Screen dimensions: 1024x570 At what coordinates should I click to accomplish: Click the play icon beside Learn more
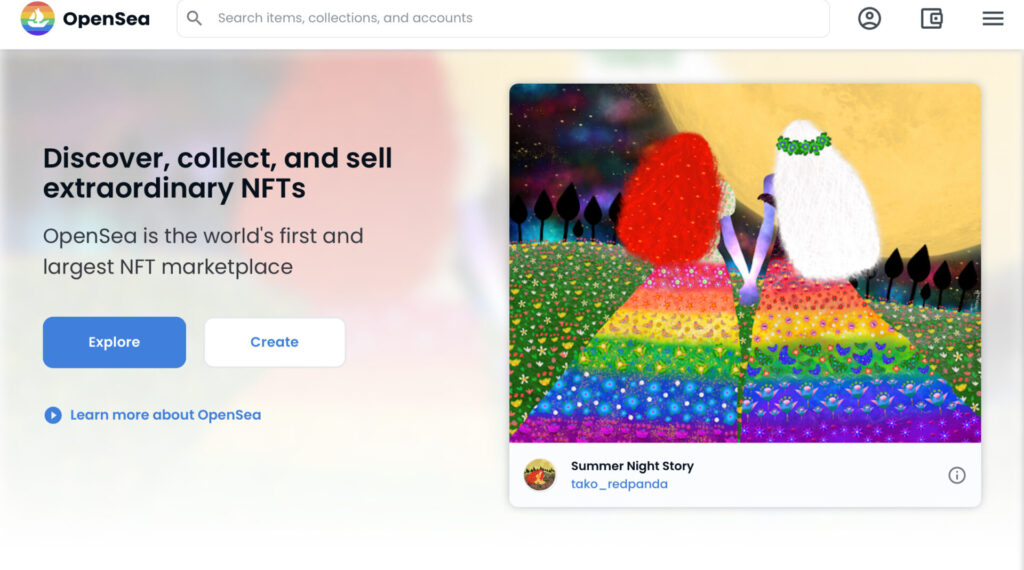(53, 415)
